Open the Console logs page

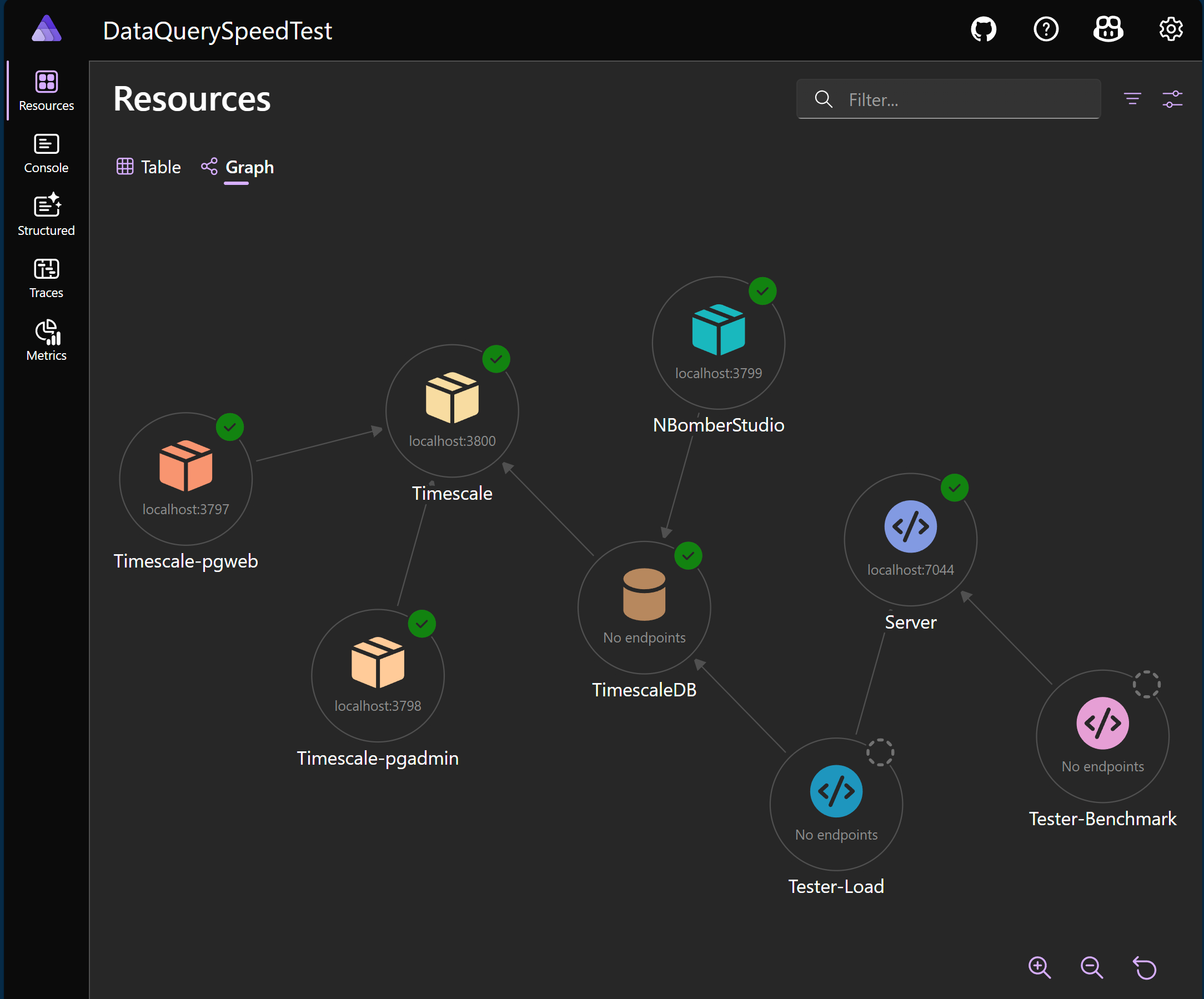(x=47, y=153)
